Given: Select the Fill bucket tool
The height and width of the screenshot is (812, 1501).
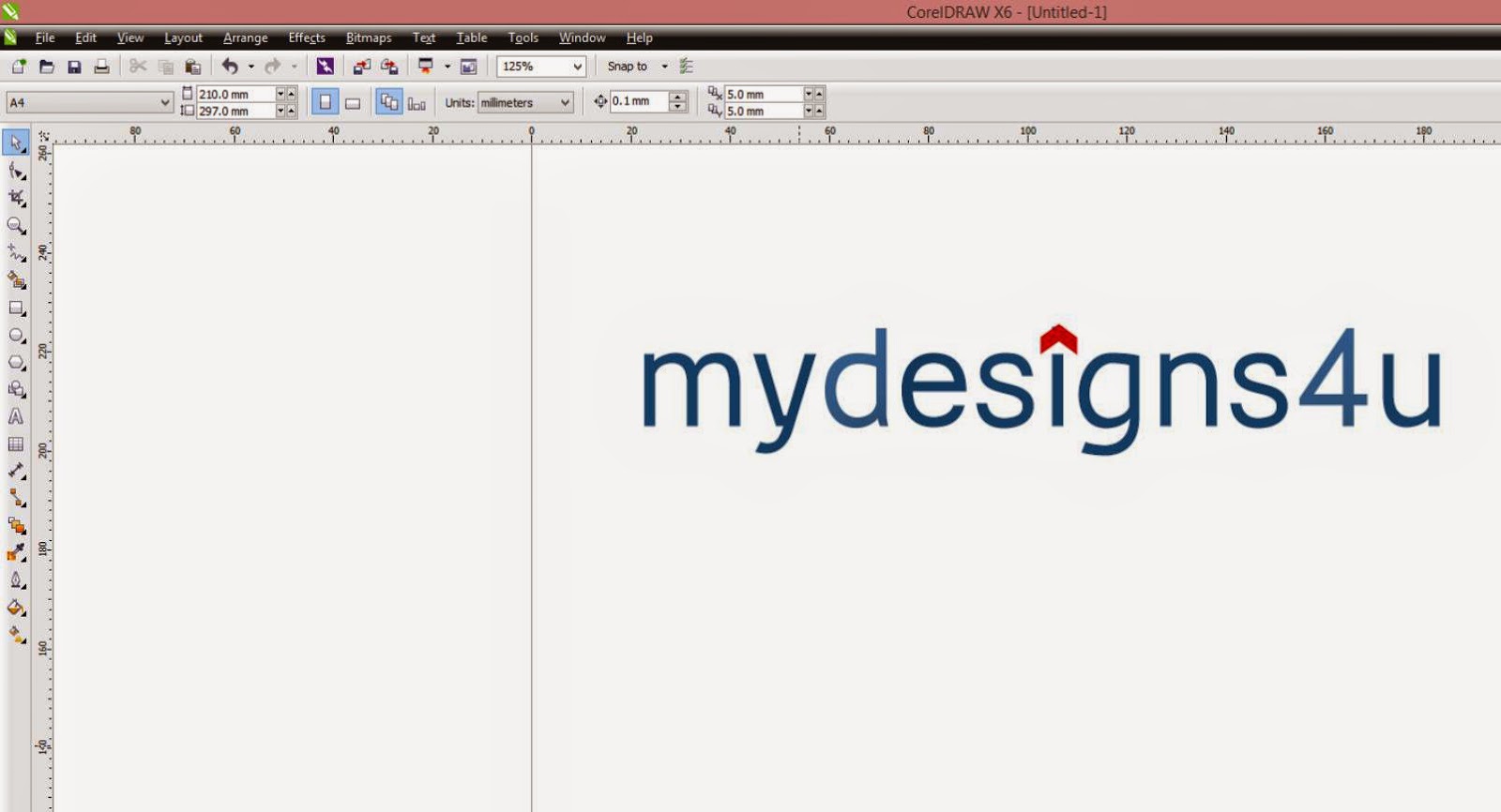Looking at the screenshot, I should [16, 608].
